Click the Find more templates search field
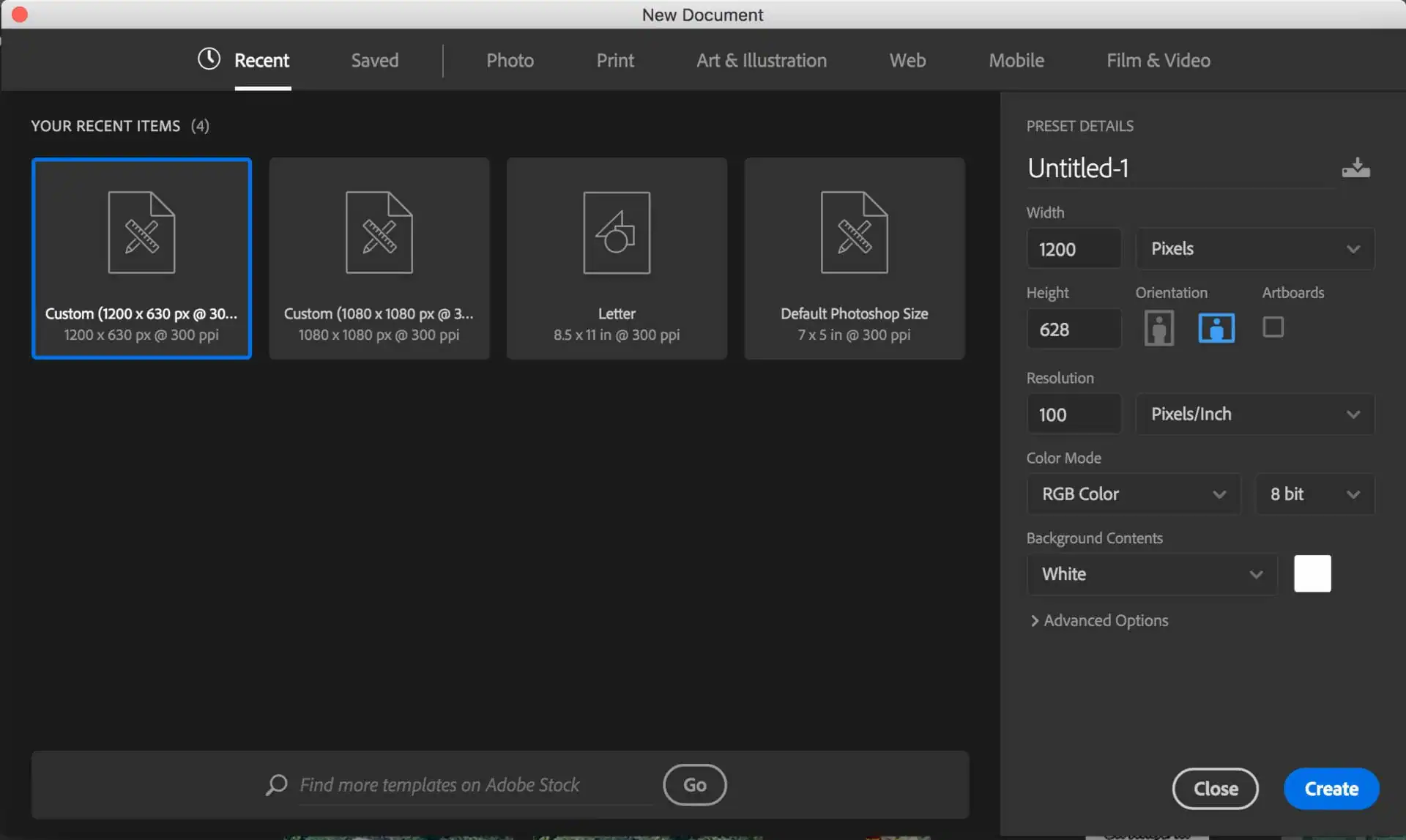The image size is (1406, 840). coord(476,785)
